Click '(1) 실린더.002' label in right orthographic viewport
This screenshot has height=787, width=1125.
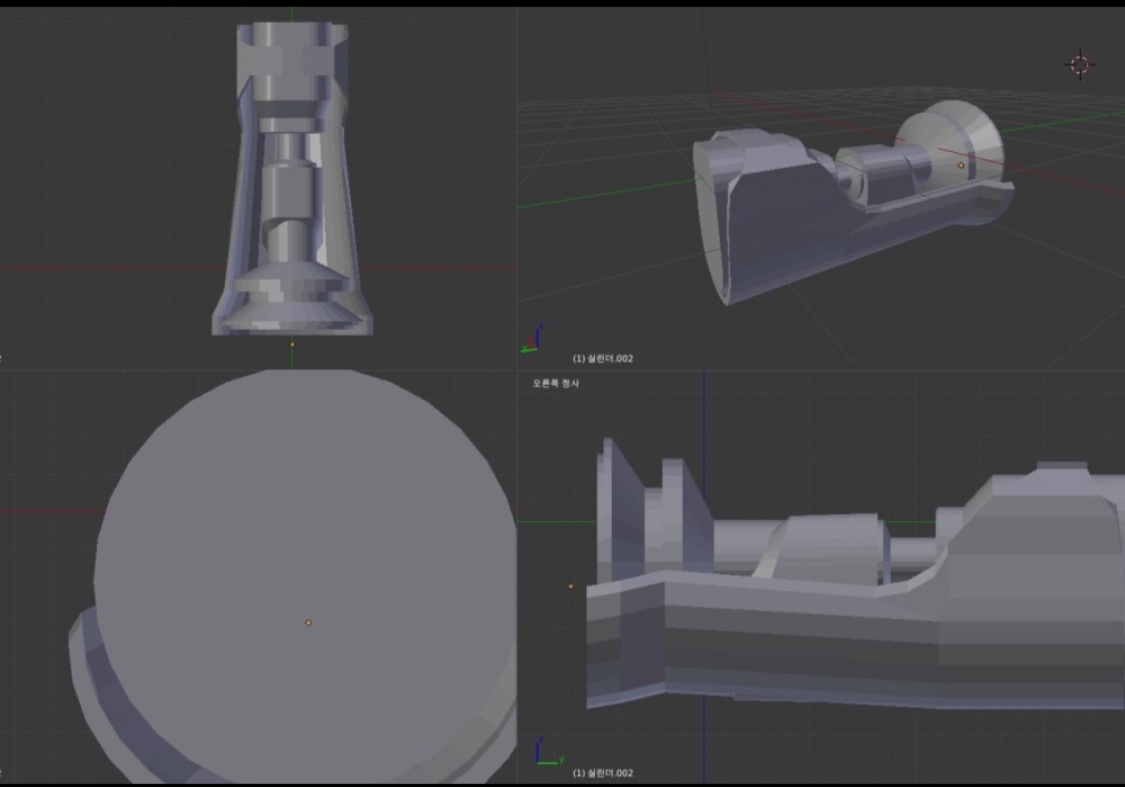[x=603, y=773]
